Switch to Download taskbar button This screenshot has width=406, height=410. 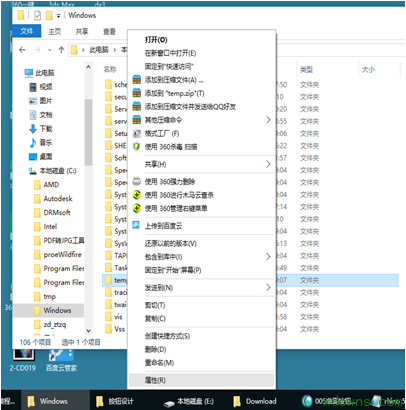point(255,401)
